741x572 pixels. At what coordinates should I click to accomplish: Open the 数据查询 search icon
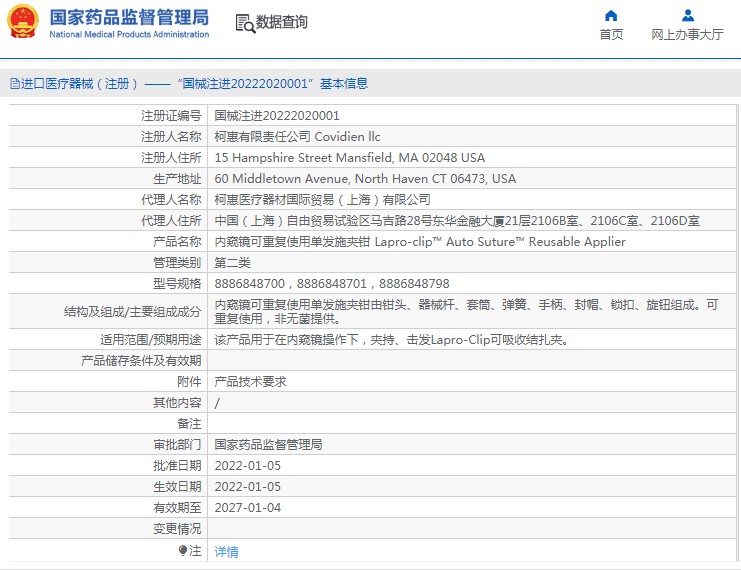(245, 23)
